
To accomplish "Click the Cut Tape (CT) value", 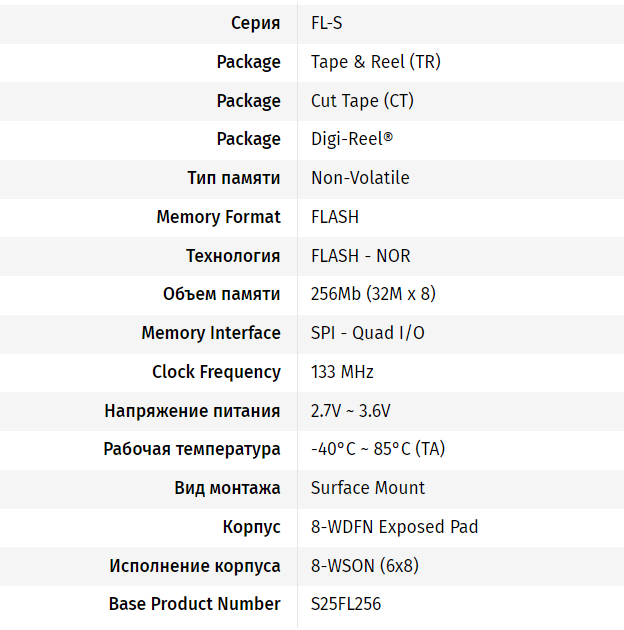I will click(362, 101).
